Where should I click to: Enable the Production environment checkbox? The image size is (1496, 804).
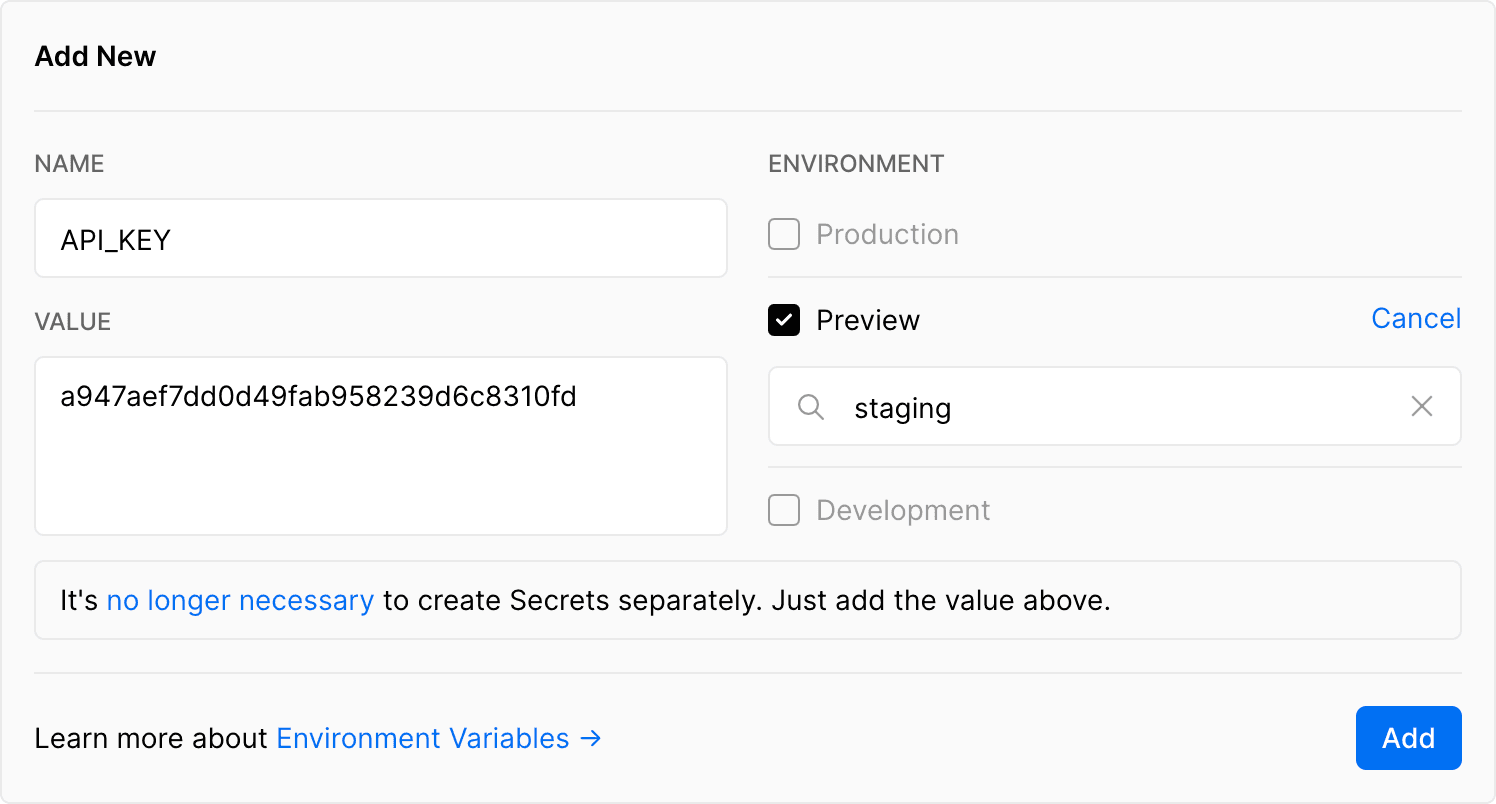[784, 234]
